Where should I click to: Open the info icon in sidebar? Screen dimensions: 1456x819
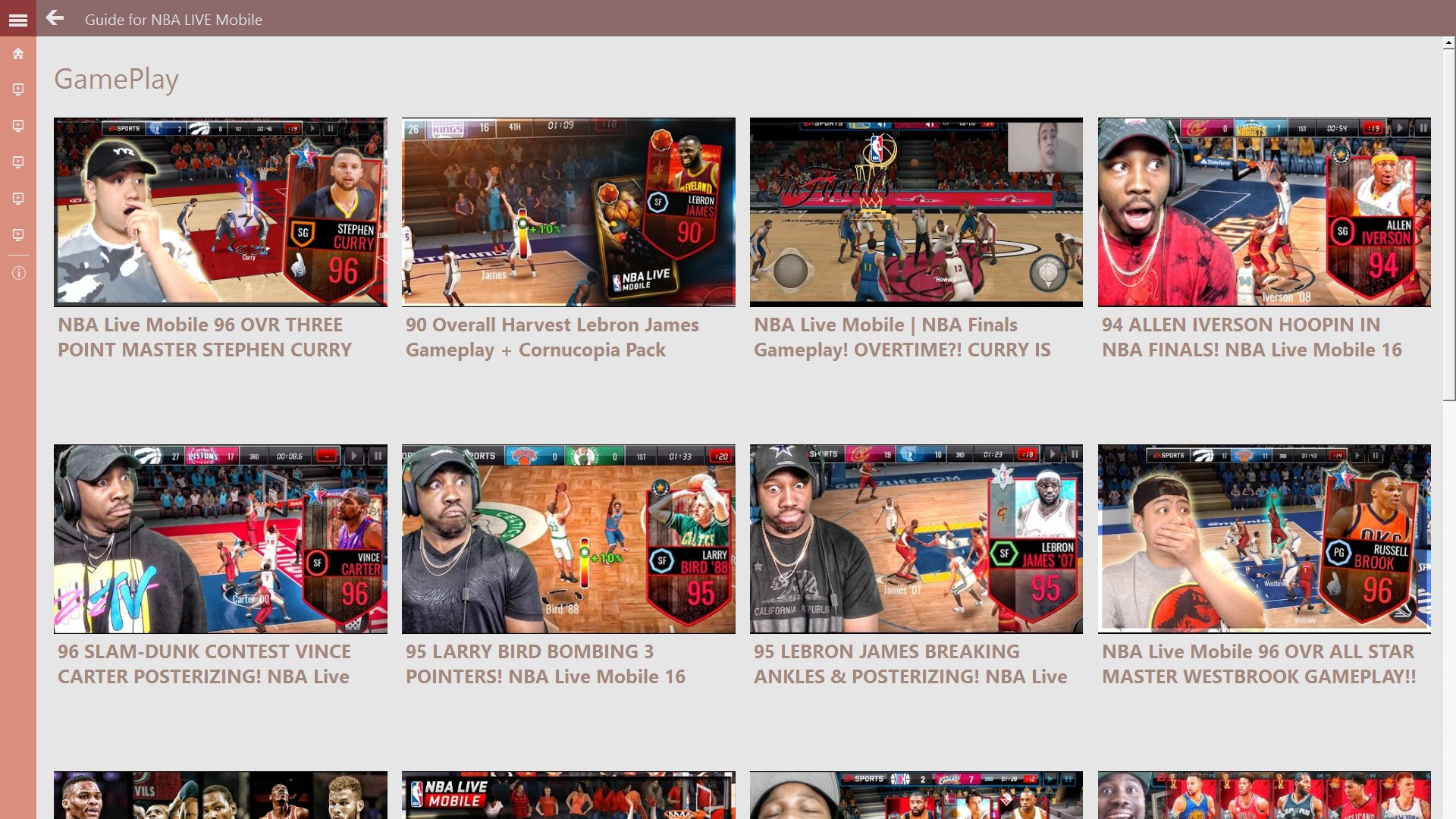point(18,273)
